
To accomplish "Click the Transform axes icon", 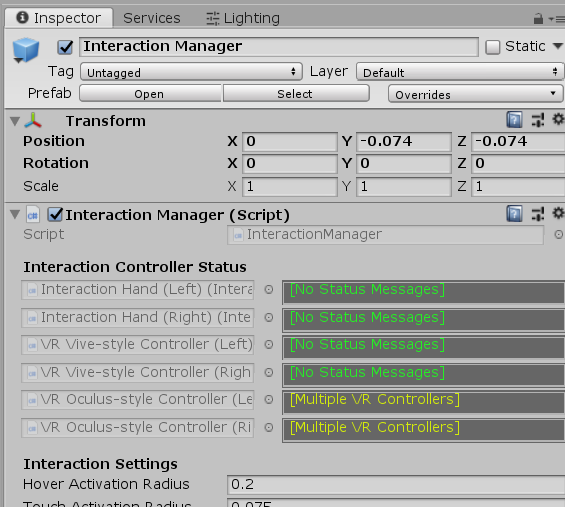I will click(x=33, y=121).
